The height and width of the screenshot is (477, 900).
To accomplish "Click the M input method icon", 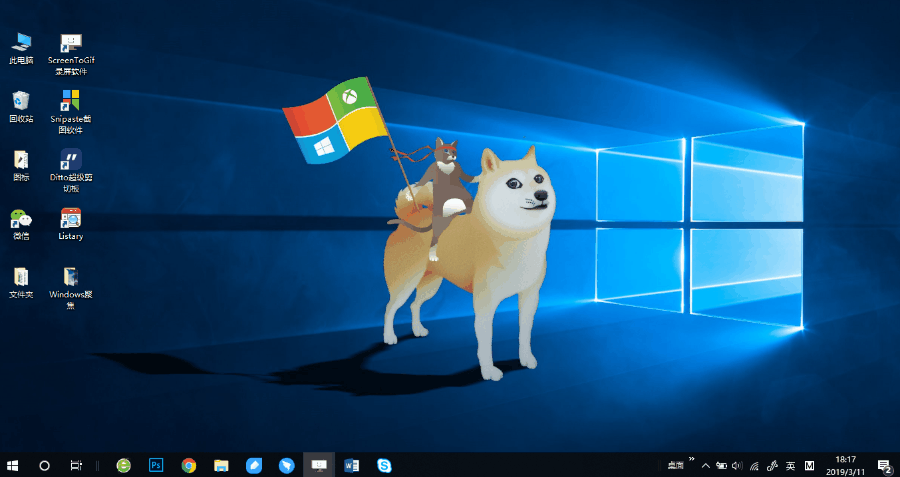I will pyautogui.click(x=809, y=466).
